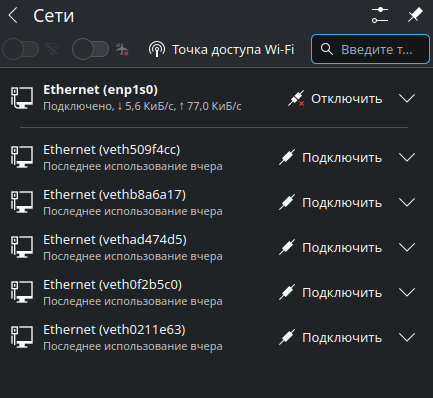Viewport: 433px width, 398px height.
Task: Go back using the left arrow
Action: (13, 16)
